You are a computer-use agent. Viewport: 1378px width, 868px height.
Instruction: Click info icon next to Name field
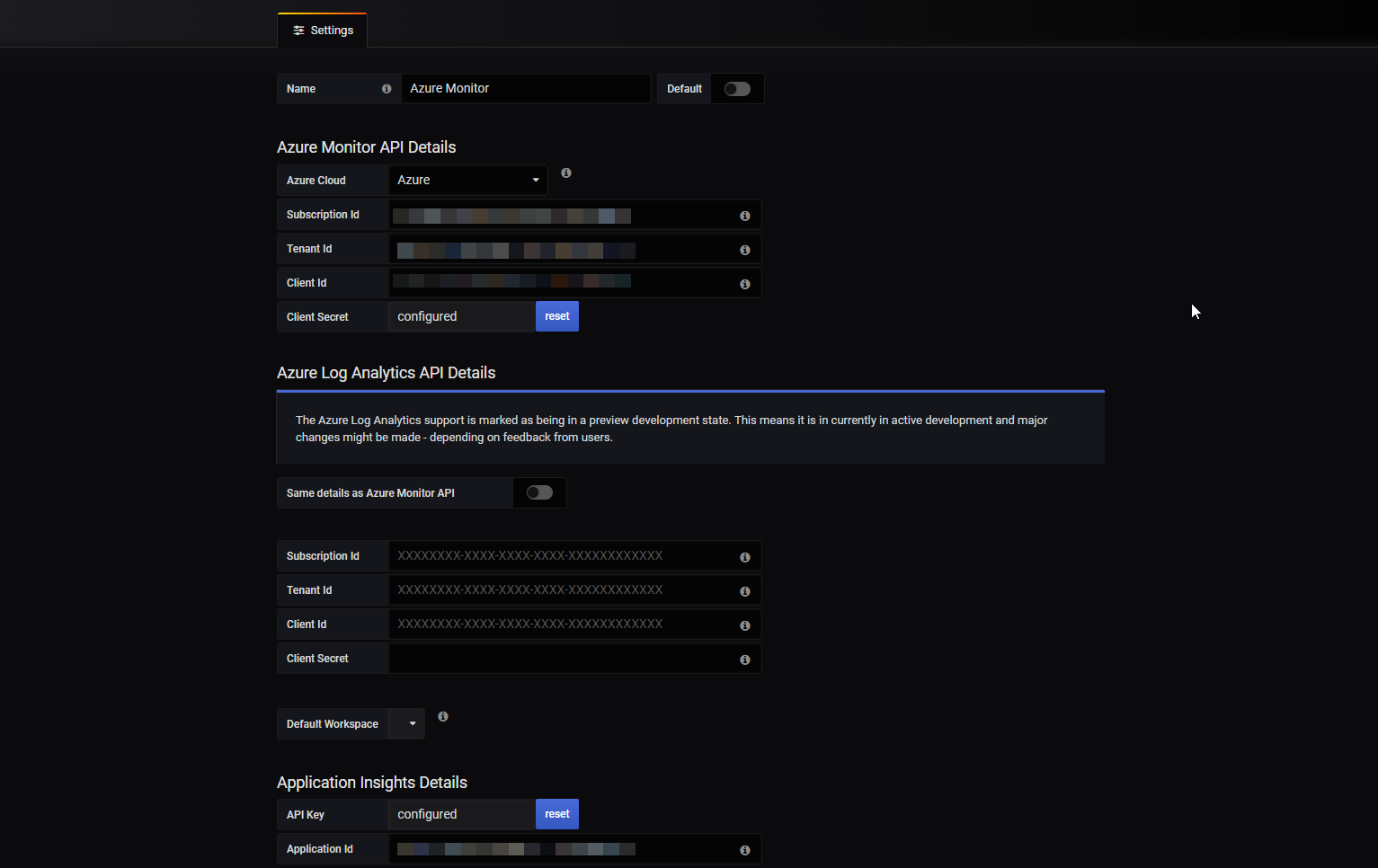[387, 89]
